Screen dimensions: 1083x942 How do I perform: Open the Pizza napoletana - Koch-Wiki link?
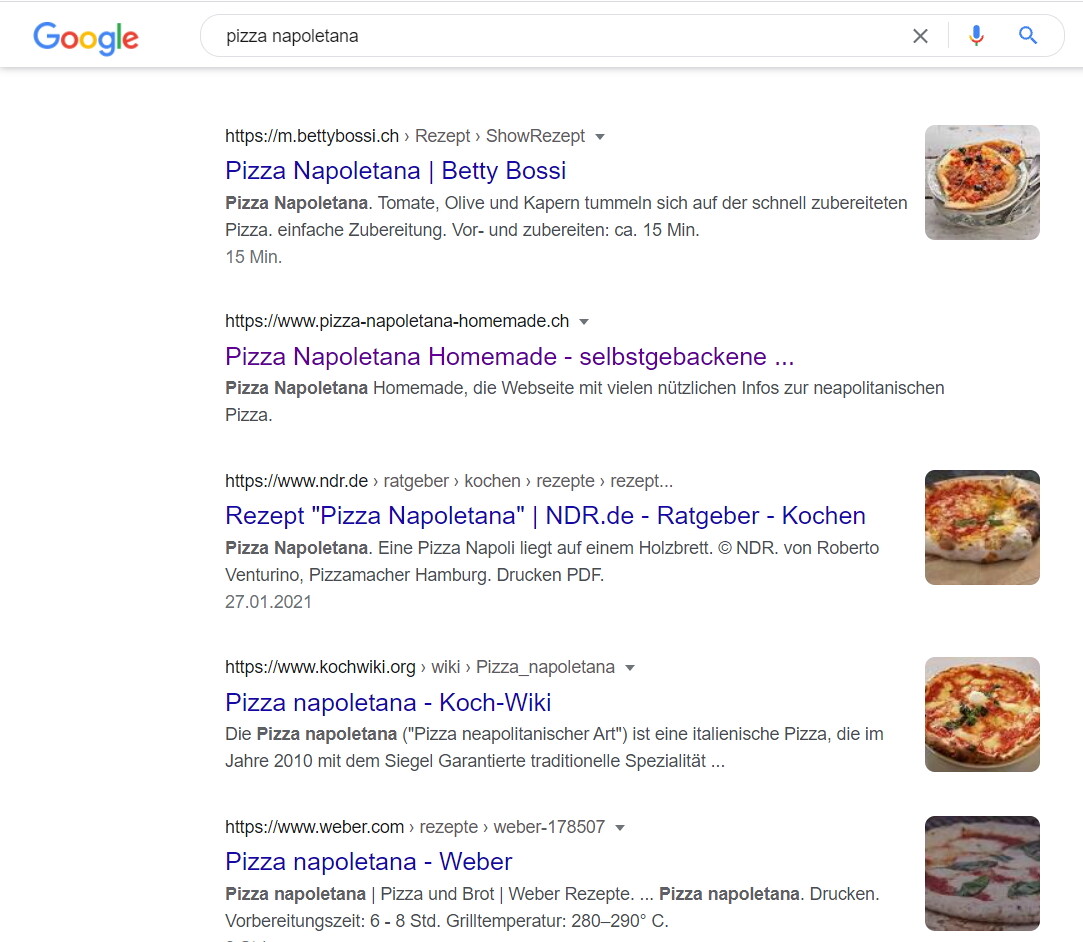pos(387,702)
